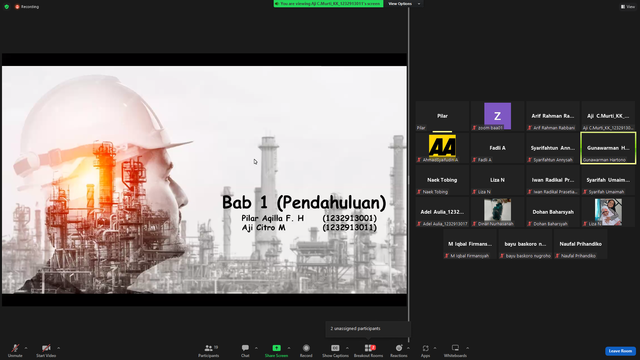
Task: Select Adel Aulia_1232913017 tile
Action: [x=442, y=212]
